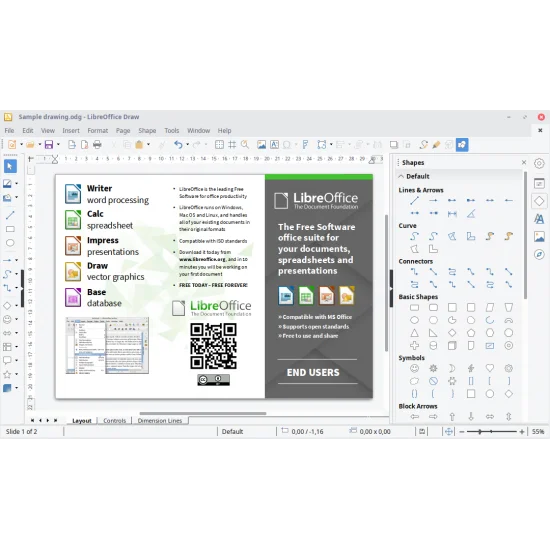
Task: Click the Print icon in the toolbar
Action: (x=97, y=145)
